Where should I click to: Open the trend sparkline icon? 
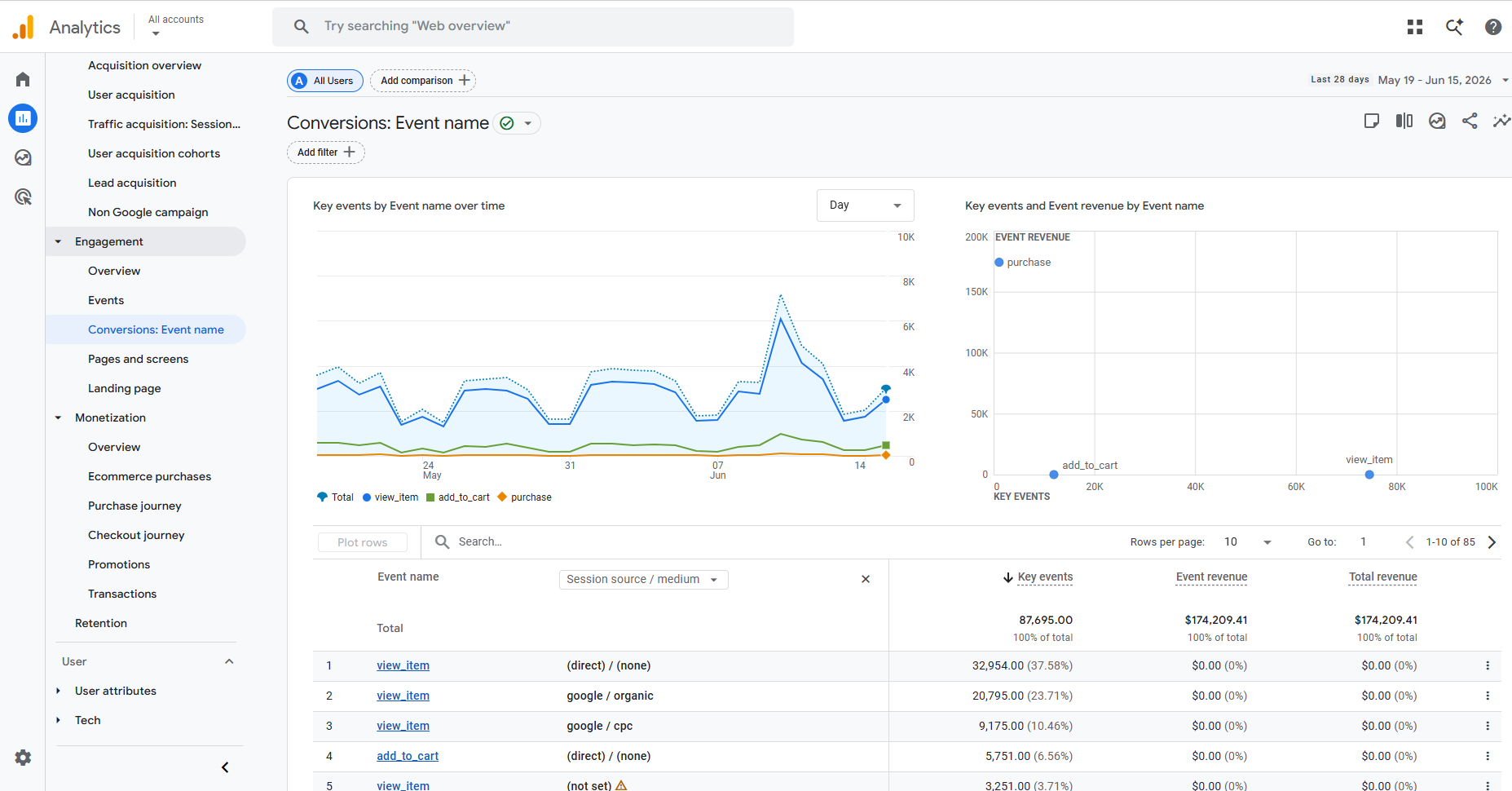[x=1501, y=121]
